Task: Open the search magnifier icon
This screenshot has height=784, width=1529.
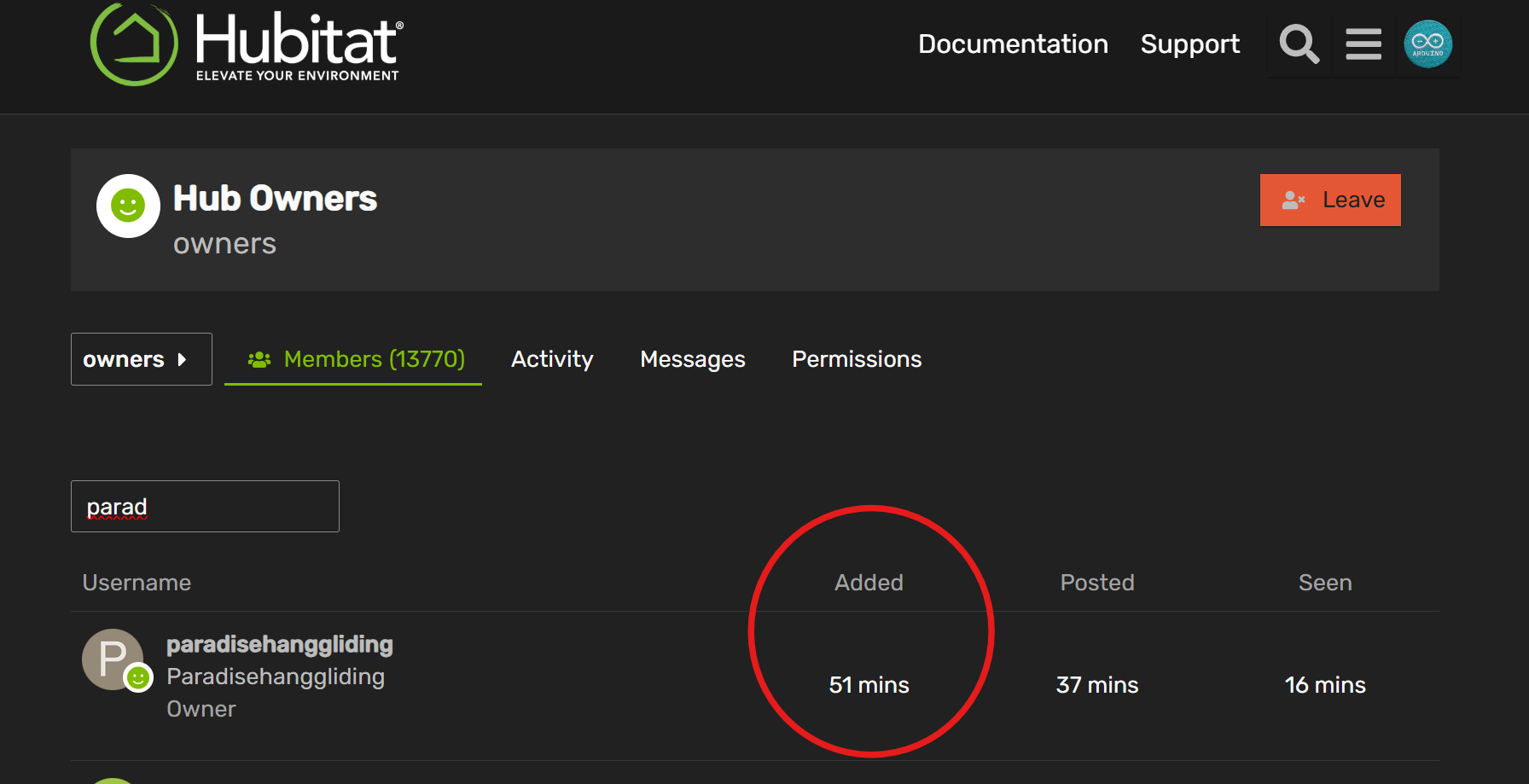Action: point(1299,44)
